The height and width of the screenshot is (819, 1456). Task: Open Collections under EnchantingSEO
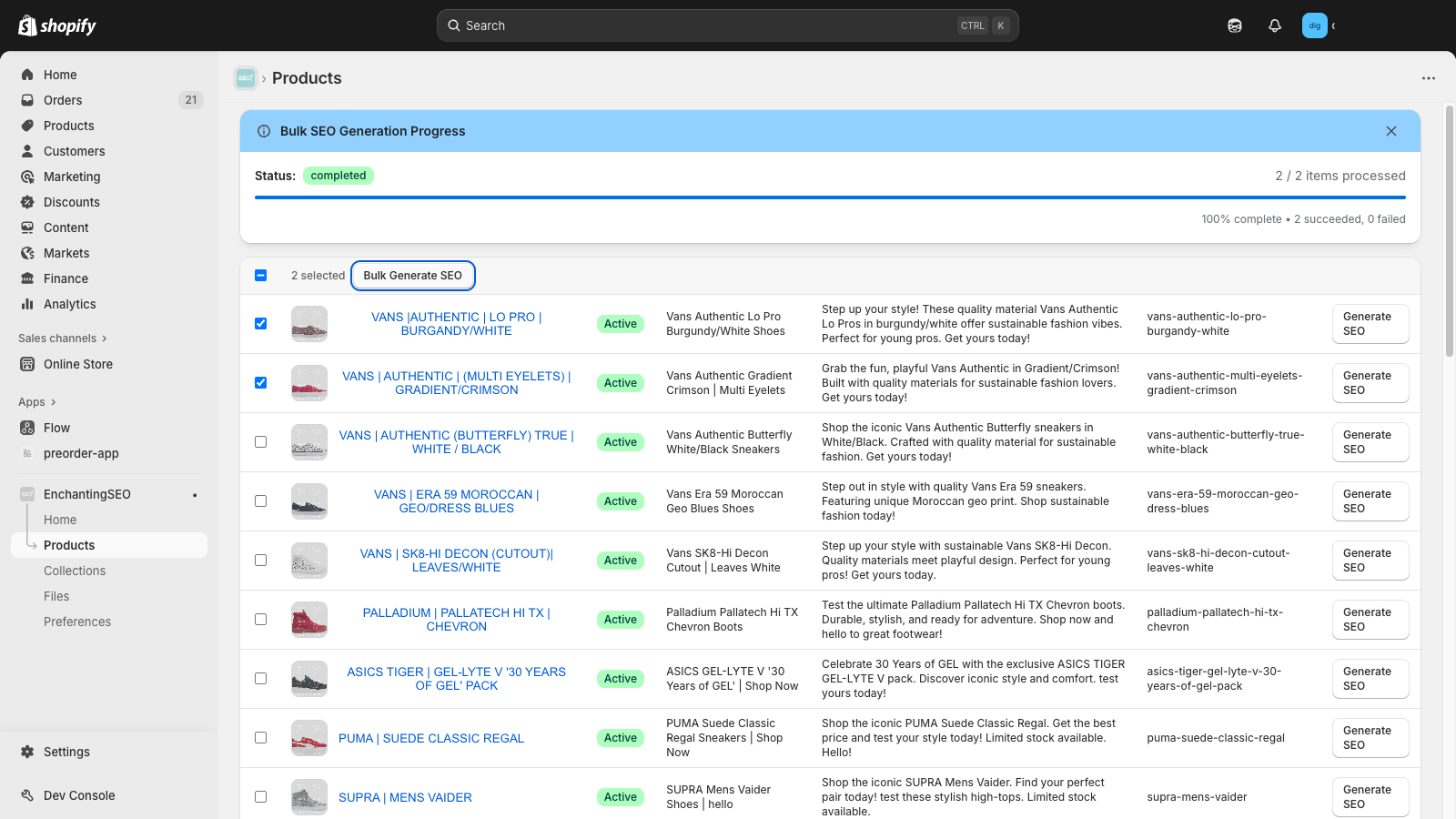point(75,571)
